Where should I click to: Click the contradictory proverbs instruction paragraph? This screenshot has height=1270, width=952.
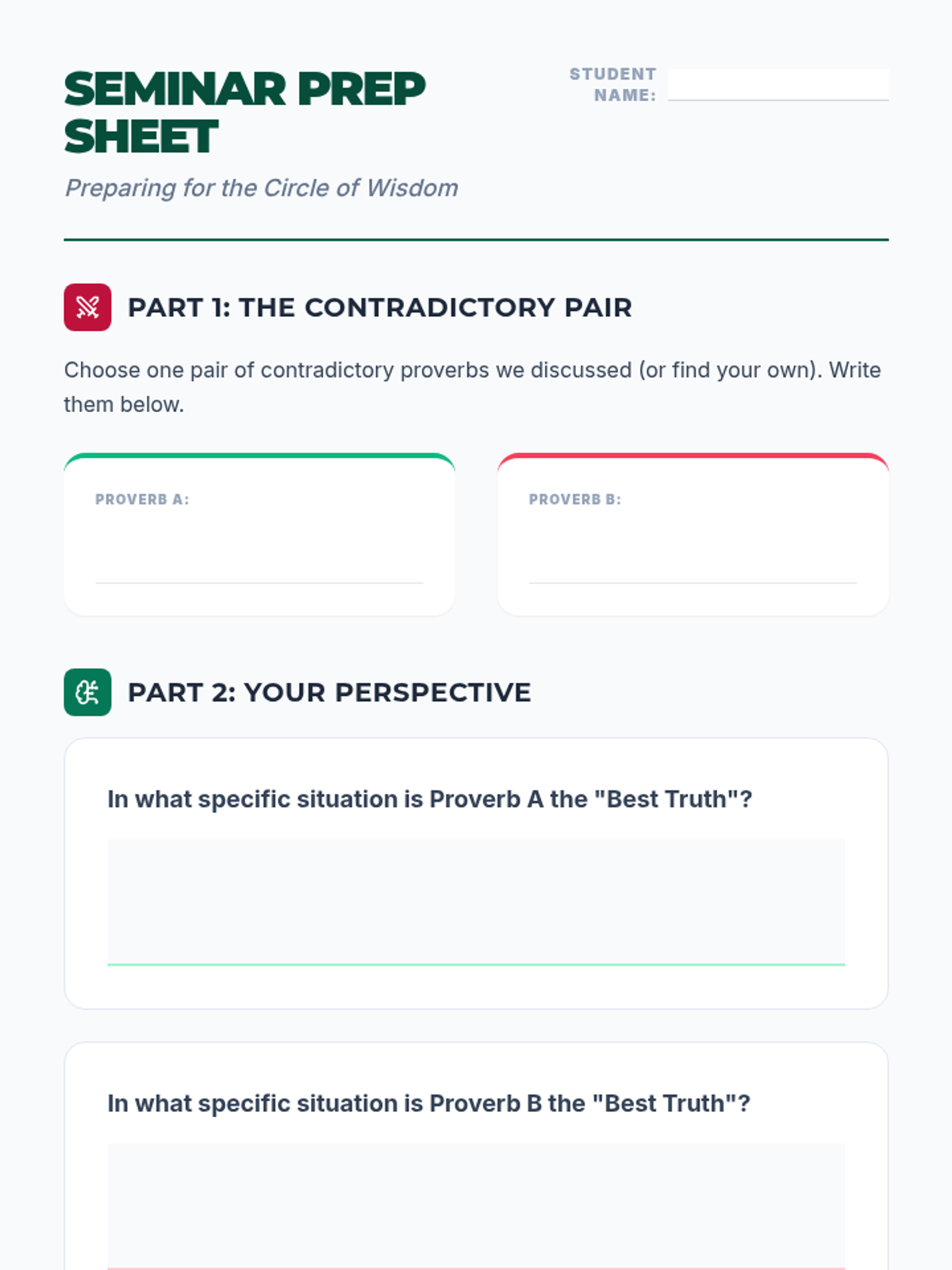(473, 387)
